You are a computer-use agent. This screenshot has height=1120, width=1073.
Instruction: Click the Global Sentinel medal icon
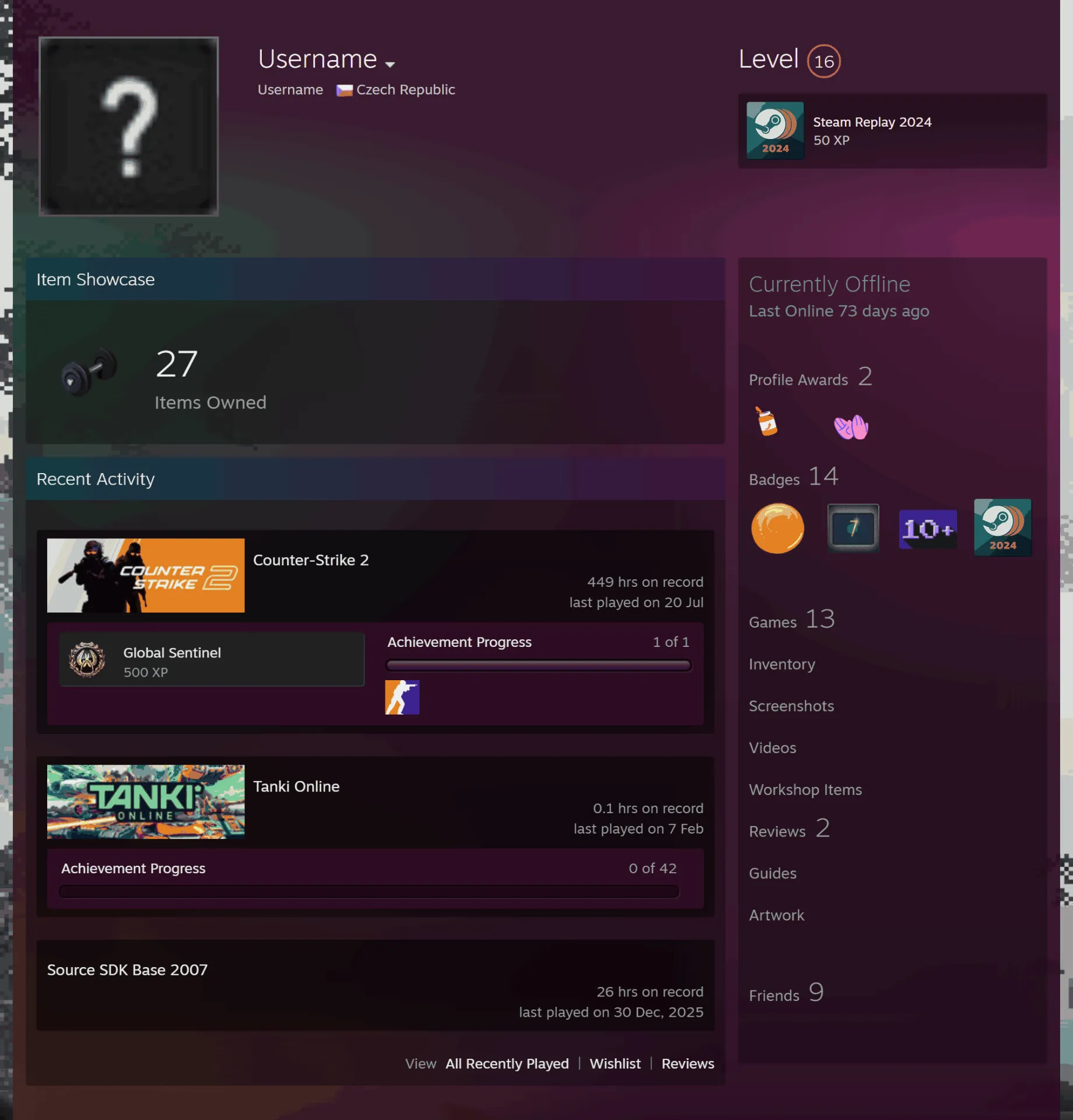pos(87,660)
